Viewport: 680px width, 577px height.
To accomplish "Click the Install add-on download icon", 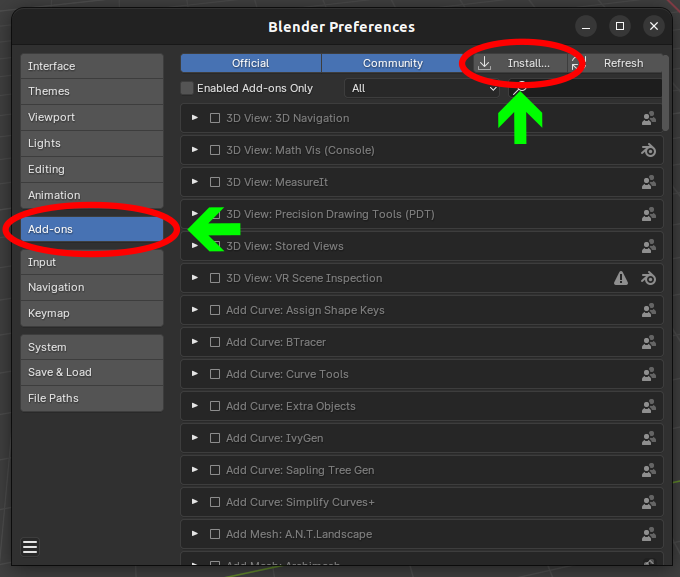I will pyautogui.click(x=484, y=63).
